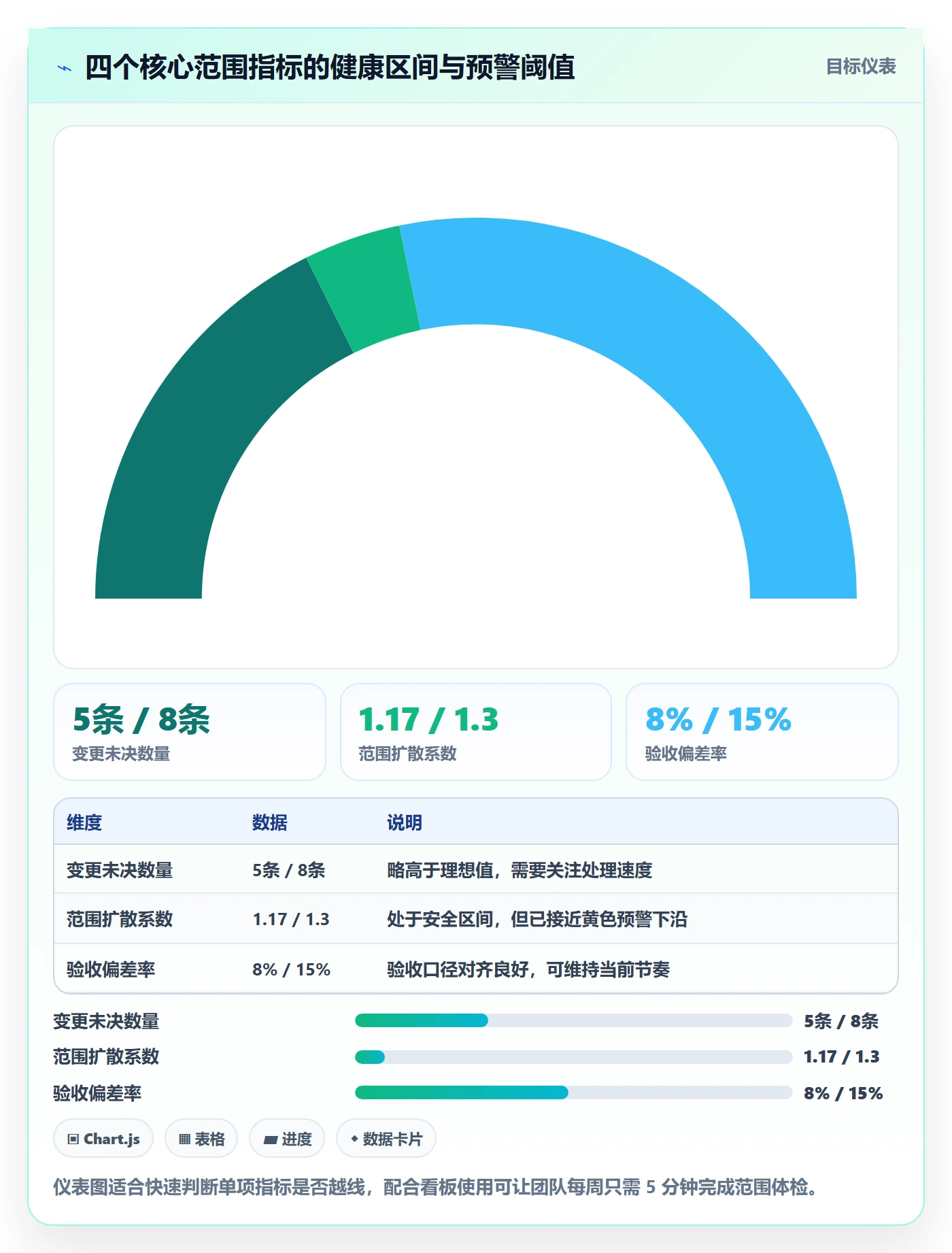This screenshot has height=1253, width=952.
Task: Click the 说明 column header
Action: pos(405,822)
